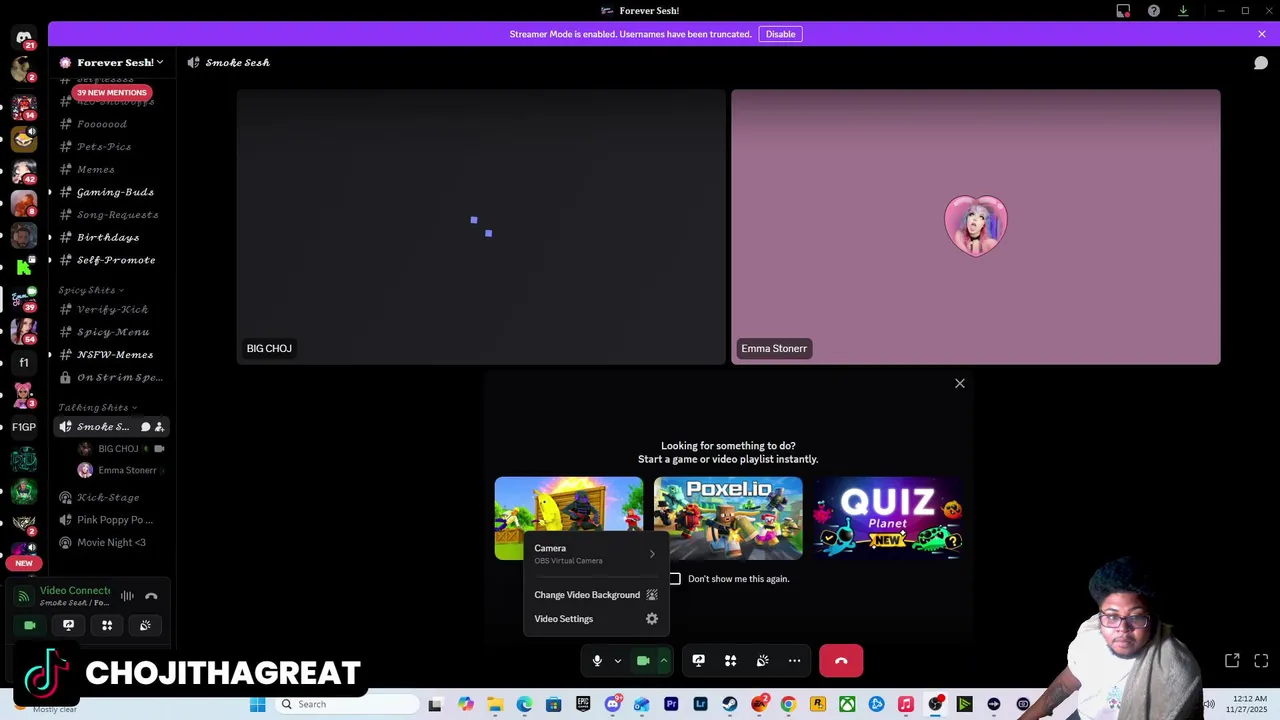Collapse camera options arrow
The height and width of the screenshot is (720, 1280).
pos(663,661)
